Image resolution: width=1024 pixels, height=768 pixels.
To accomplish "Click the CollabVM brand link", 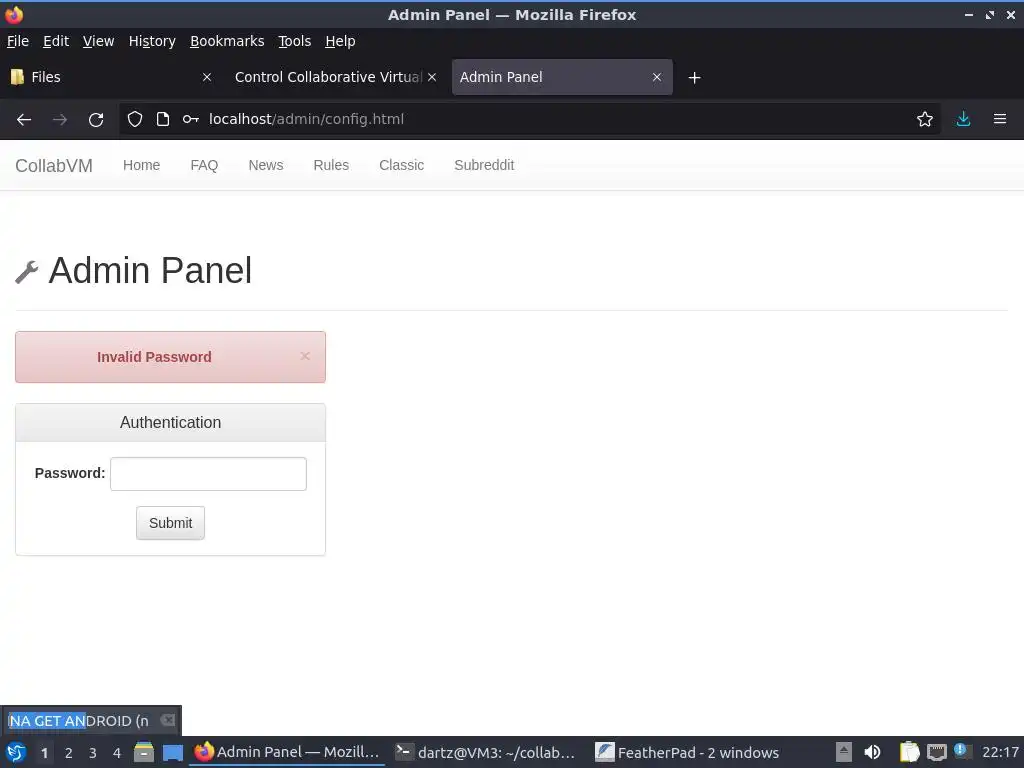I will pyautogui.click(x=54, y=166).
